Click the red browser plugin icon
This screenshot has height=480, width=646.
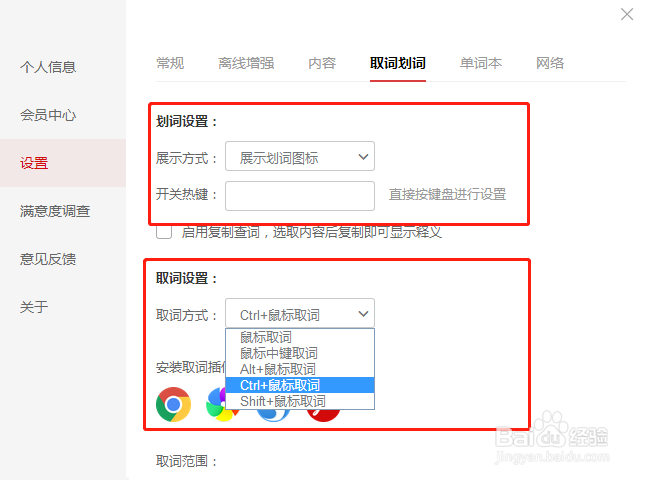[x=323, y=415]
